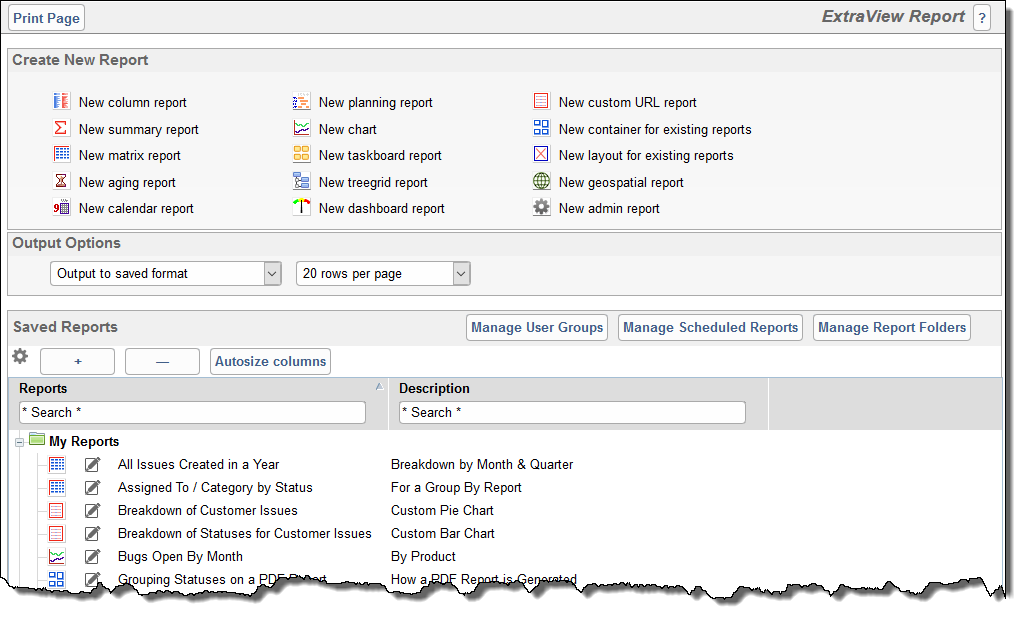This screenshot has height=621, width=1021.
Task: Click the New treegrid report link
Action: tap(373, 182)
